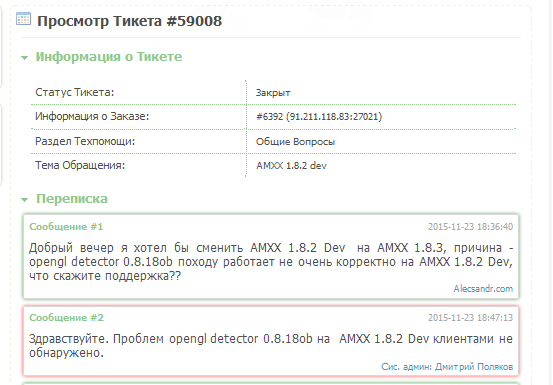Click timestamp 2015-11-23 18:36:40
This screenshot has width=553, height=385.
click(470, 227)
